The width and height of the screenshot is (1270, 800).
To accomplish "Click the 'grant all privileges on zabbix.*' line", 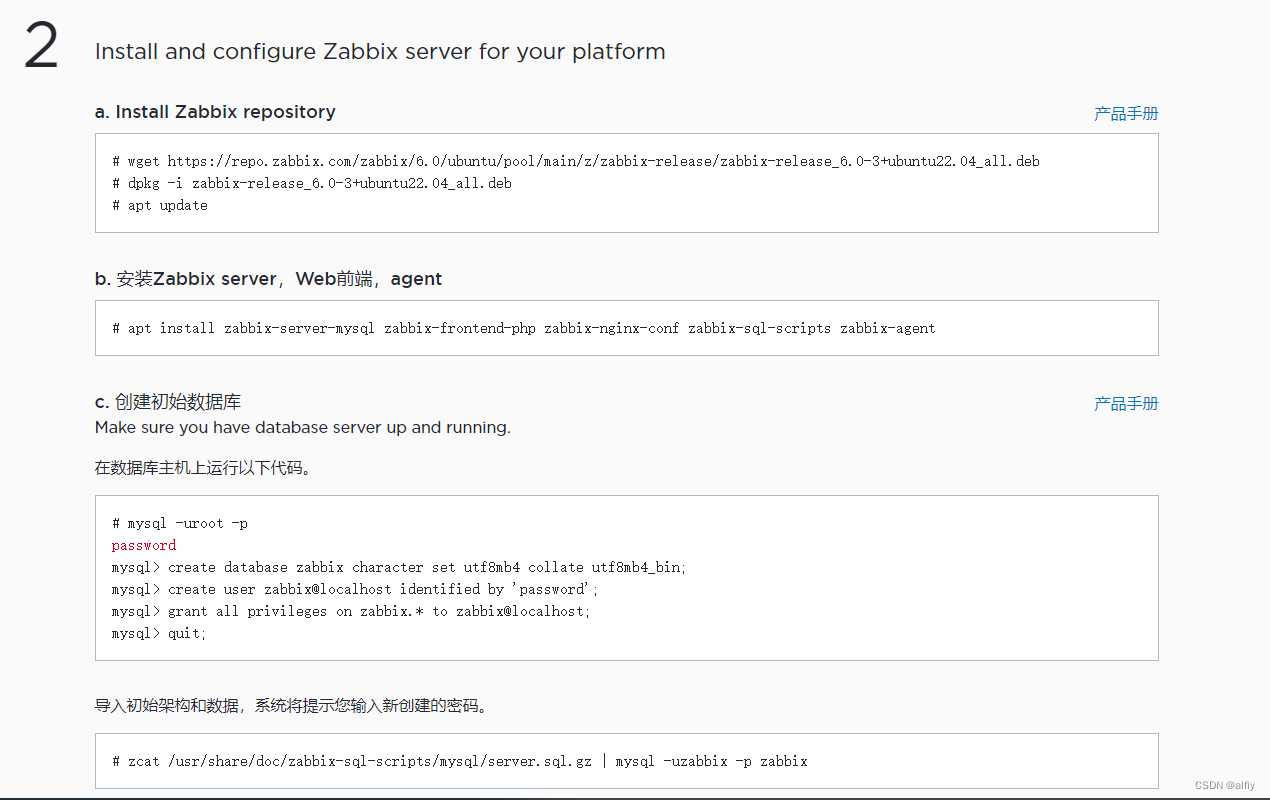I will (351, 611).
